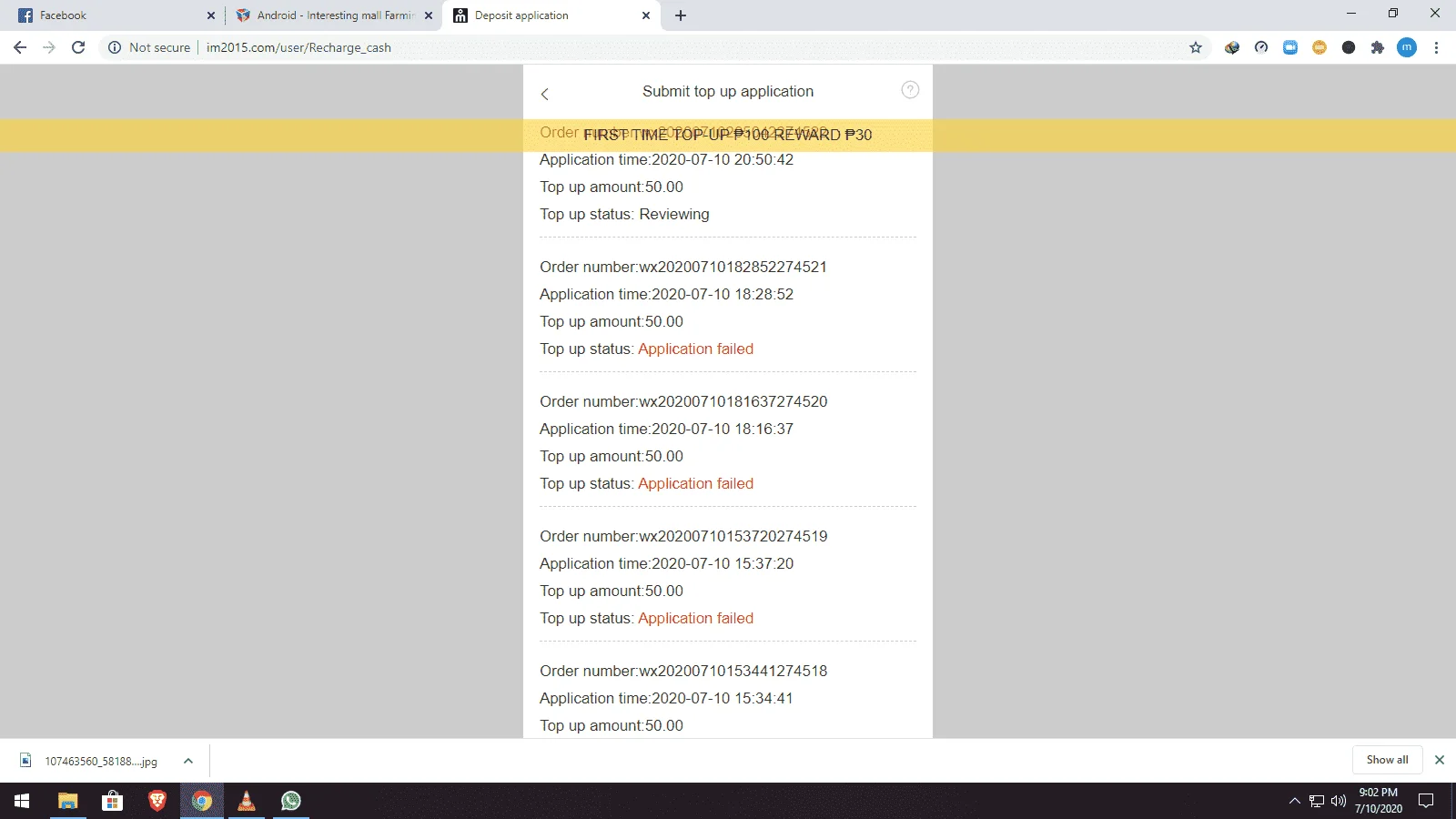
Task: View site info for Not secure
Action: pyautogui.click(x=149, y=47)
